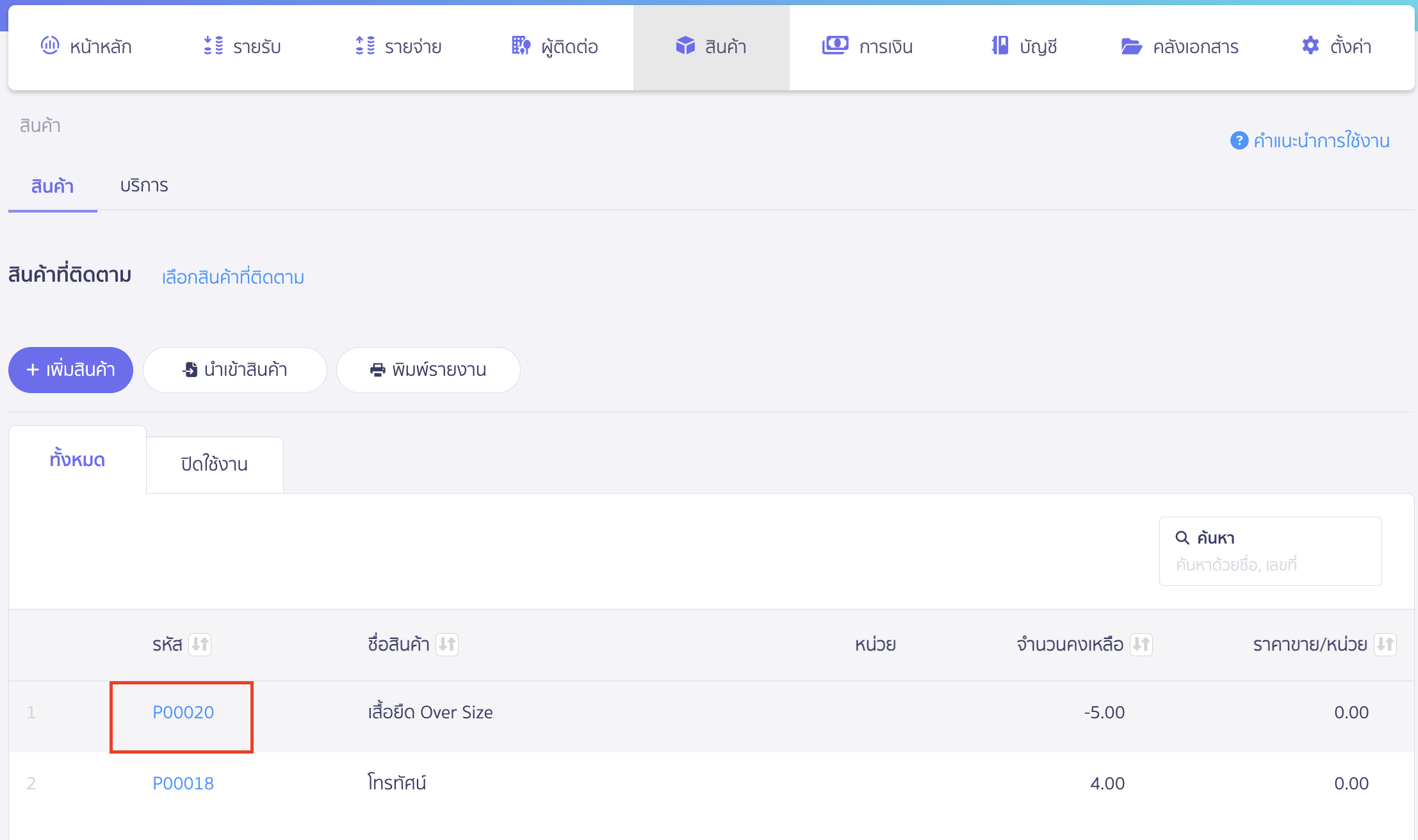The width and height of the screenshot is (1418, 840).
Task: Open the ผู้ติดต่อ contacts icon
Action: 521,45
